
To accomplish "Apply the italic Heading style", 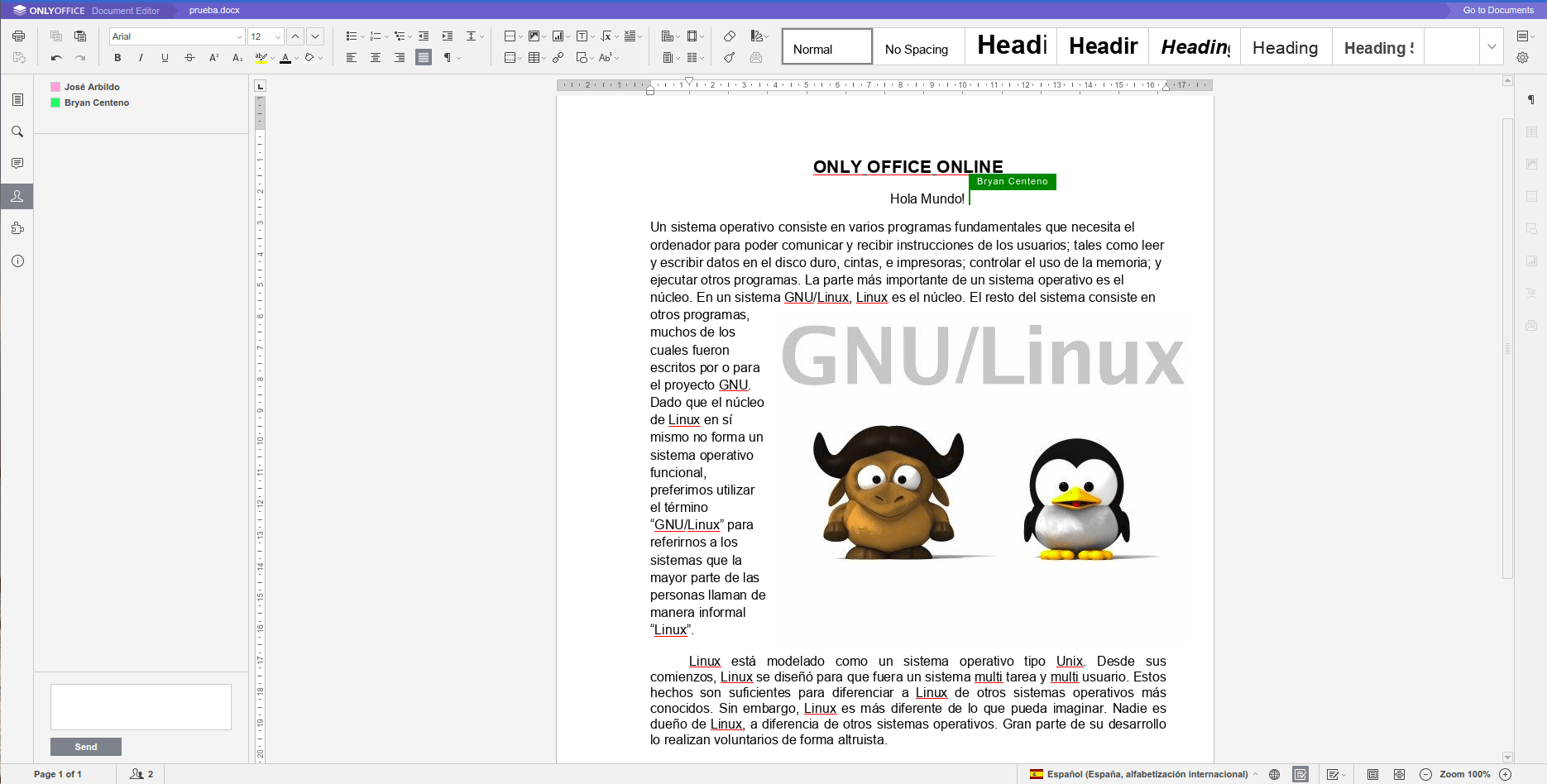I will pos(1195,47).
